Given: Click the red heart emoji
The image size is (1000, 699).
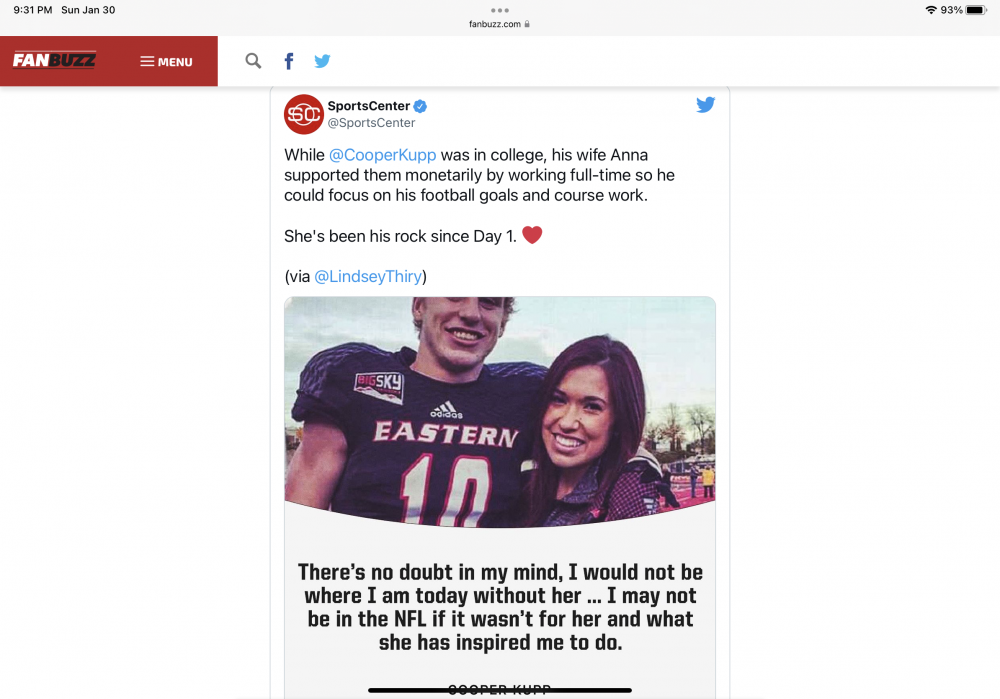Looking at the screenshot, I should [532, 235].
